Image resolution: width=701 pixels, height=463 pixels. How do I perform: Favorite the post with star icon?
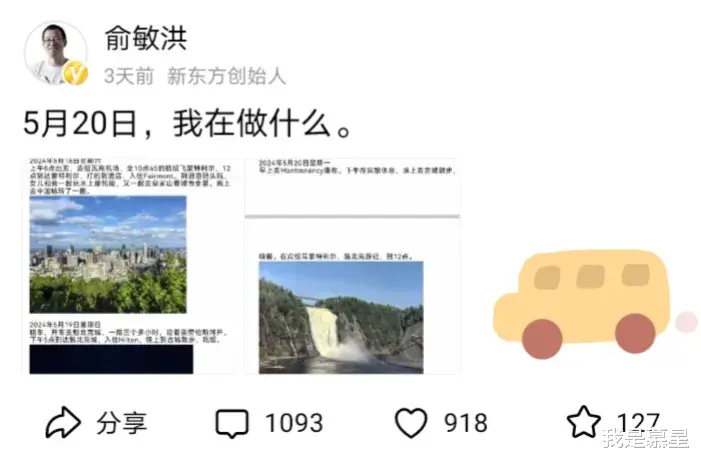(583, 422)
